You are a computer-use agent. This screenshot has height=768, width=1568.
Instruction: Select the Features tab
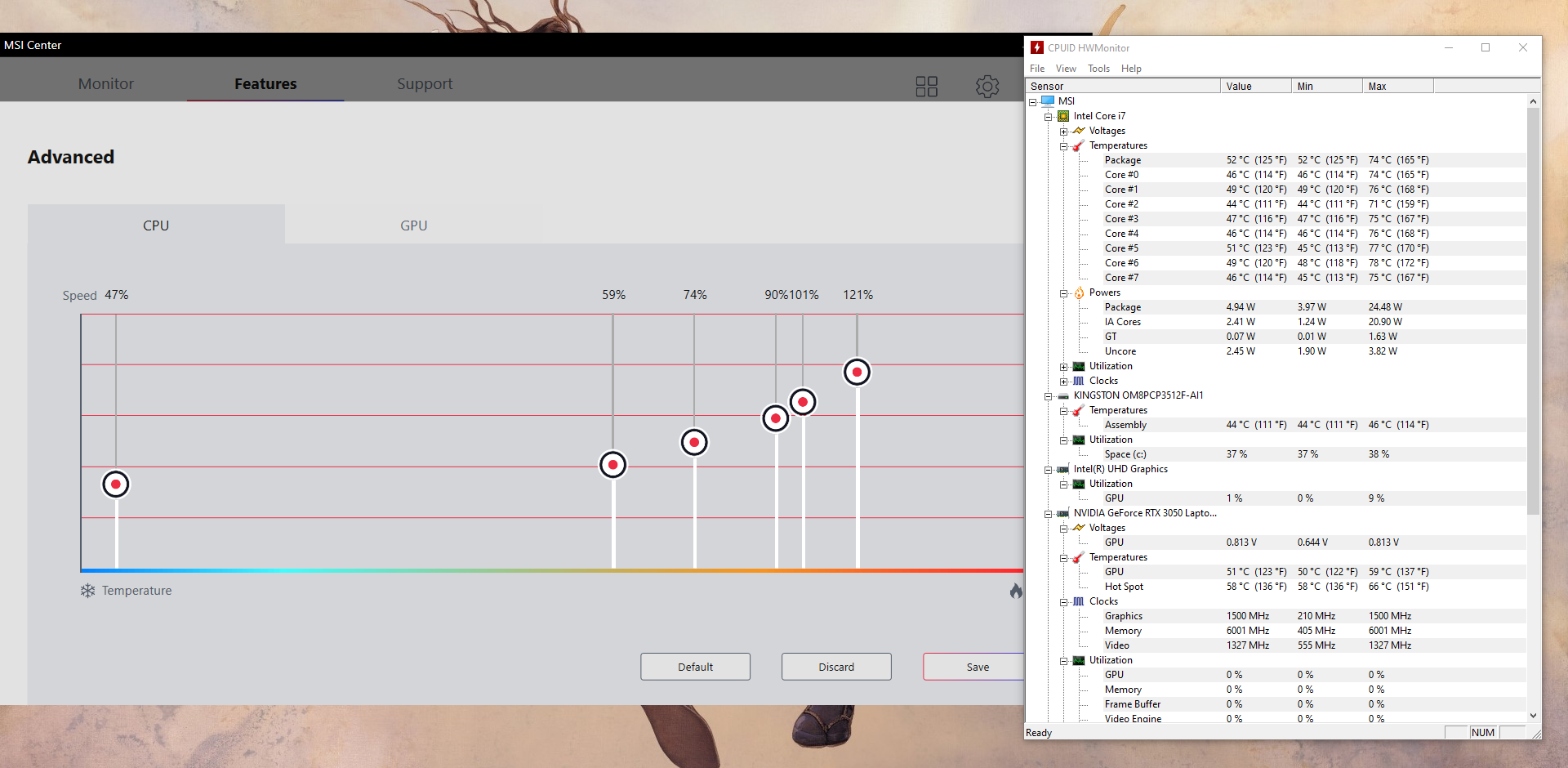click(x=265, y=83)
